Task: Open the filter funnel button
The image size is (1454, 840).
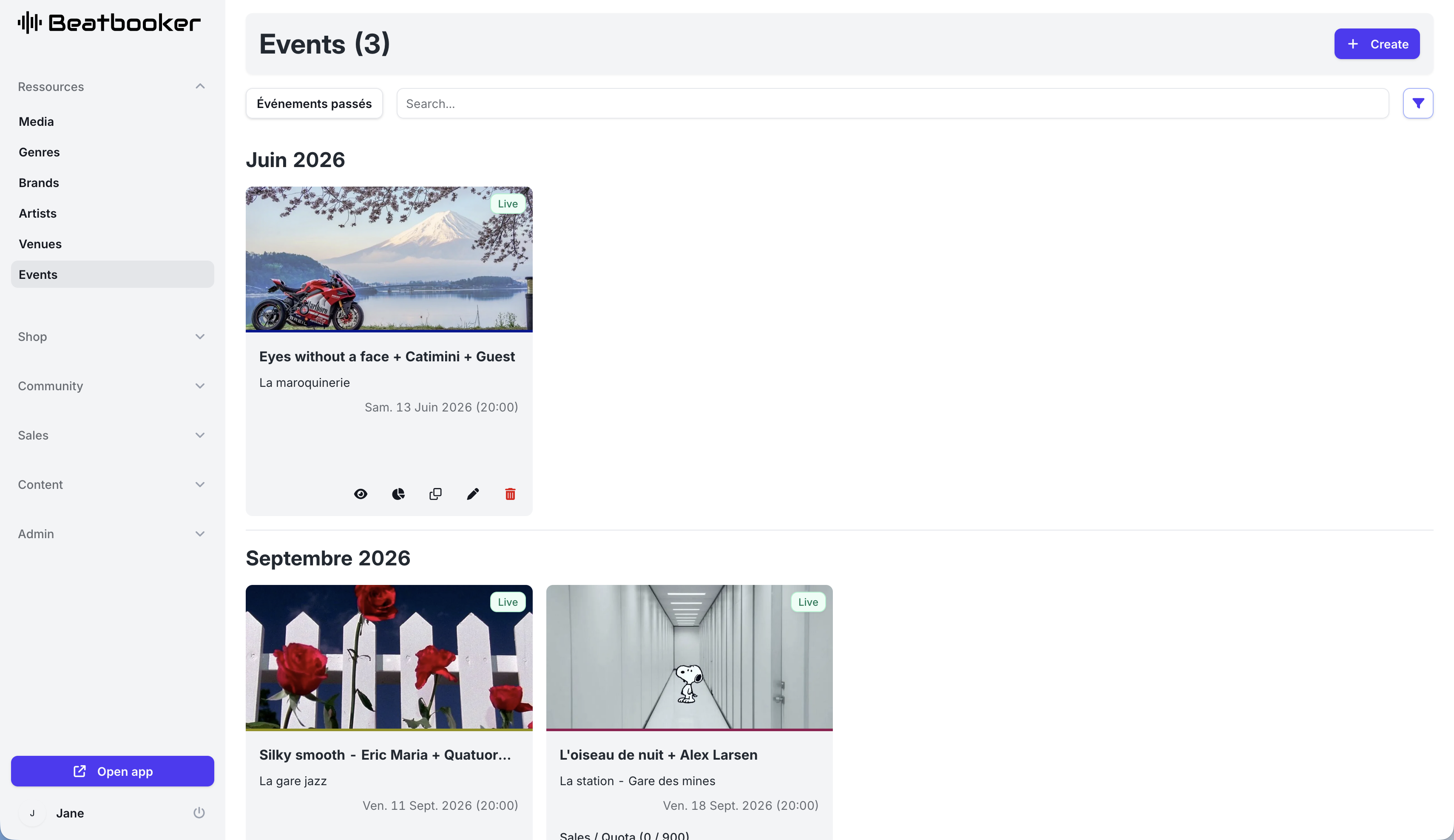Action: (1417, 103)
